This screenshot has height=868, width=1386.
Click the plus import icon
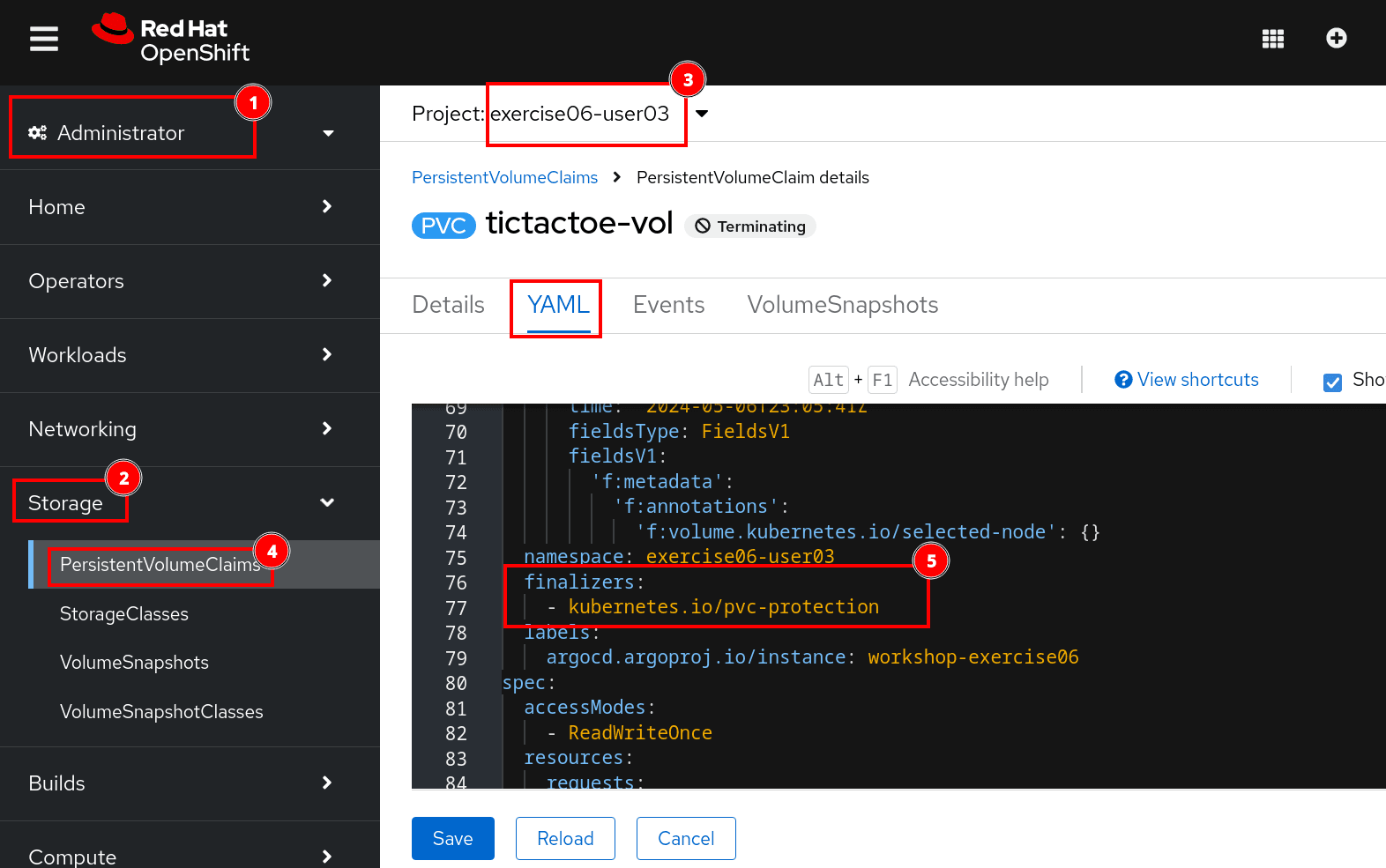click(x=1336, y=38)
